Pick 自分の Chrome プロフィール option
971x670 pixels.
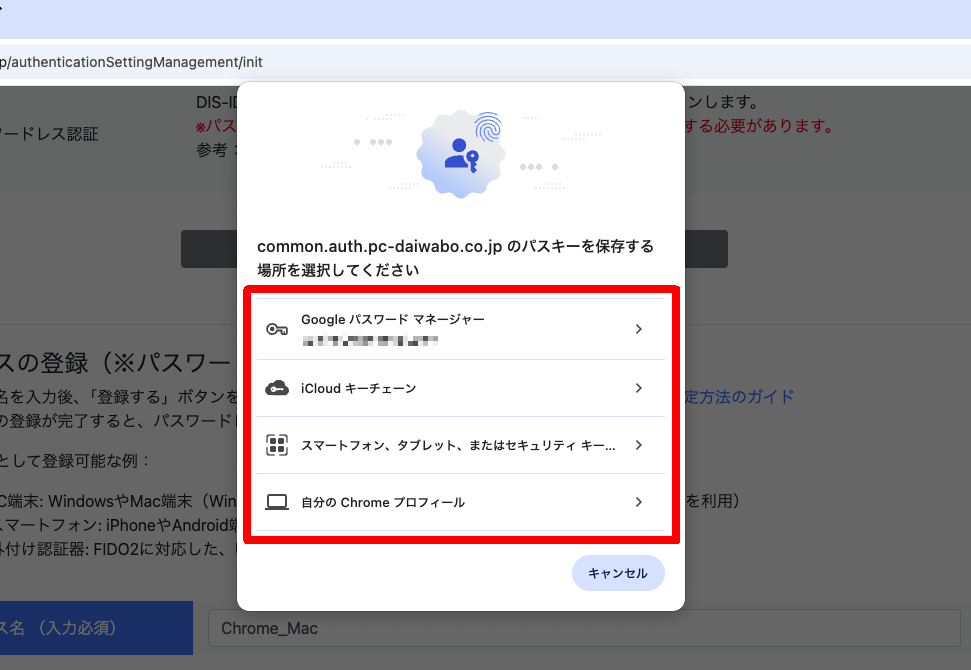[x=382, y=502]
